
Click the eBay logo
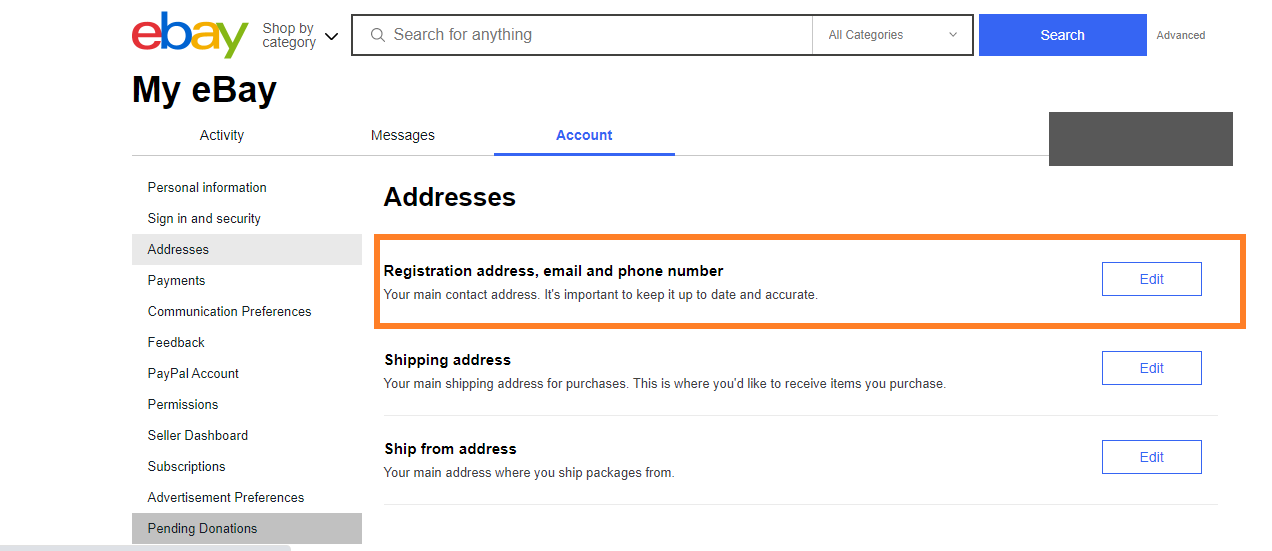[190, 35]
